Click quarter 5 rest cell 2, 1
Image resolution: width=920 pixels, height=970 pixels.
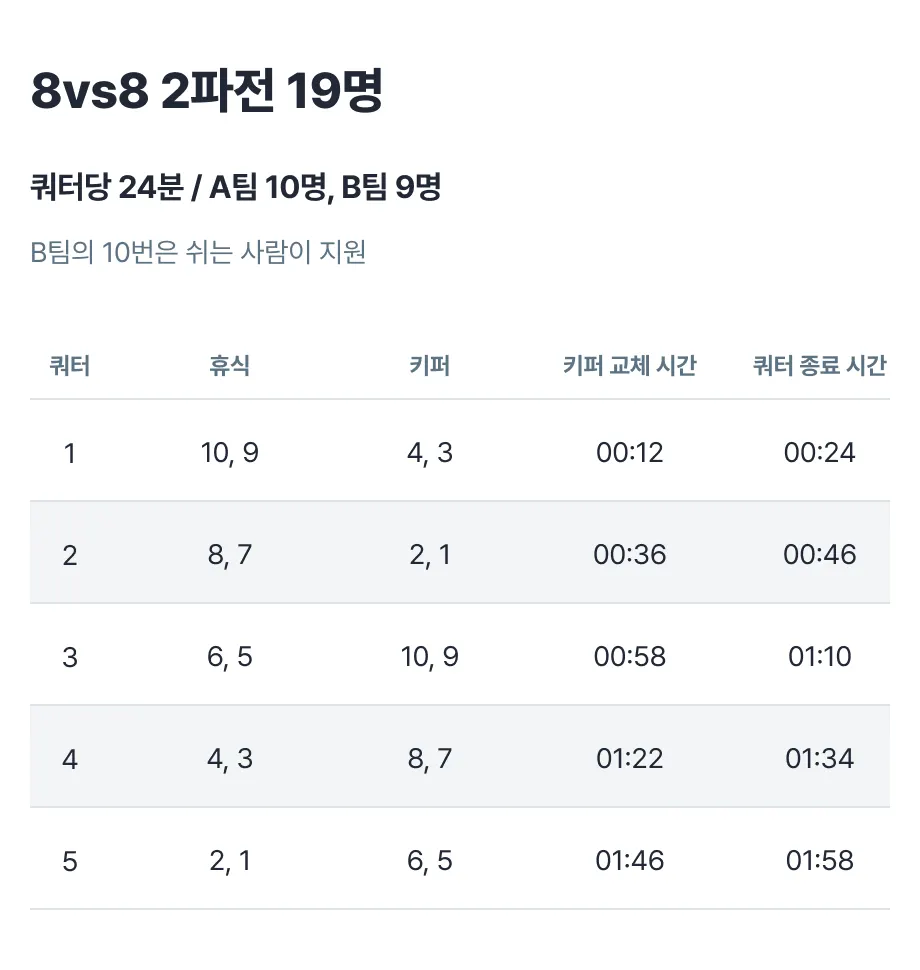[x=230, y=861]
